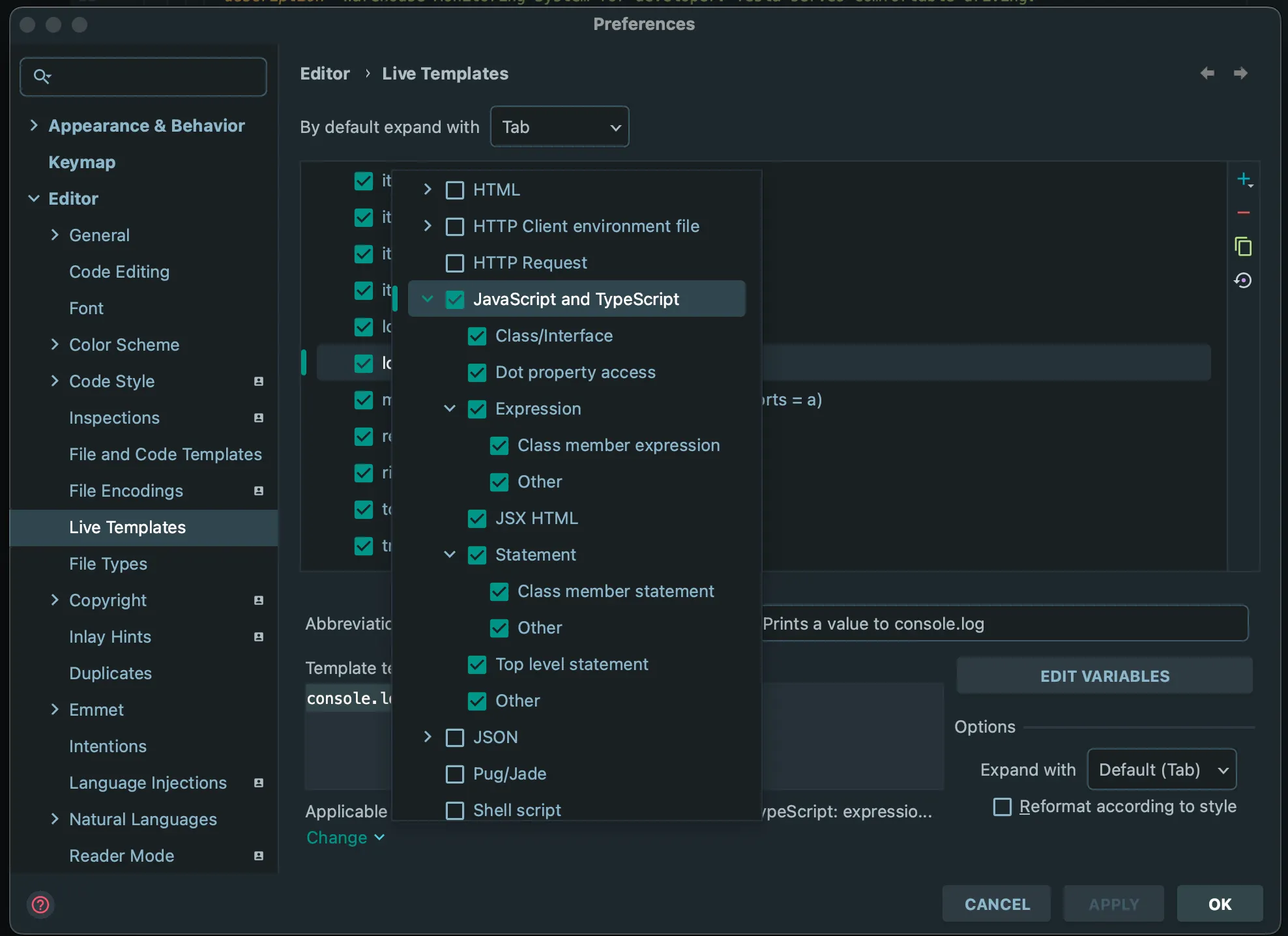Click the settings search magnifier icon
Screen dimensions: 1288x936
coord(42,76)
